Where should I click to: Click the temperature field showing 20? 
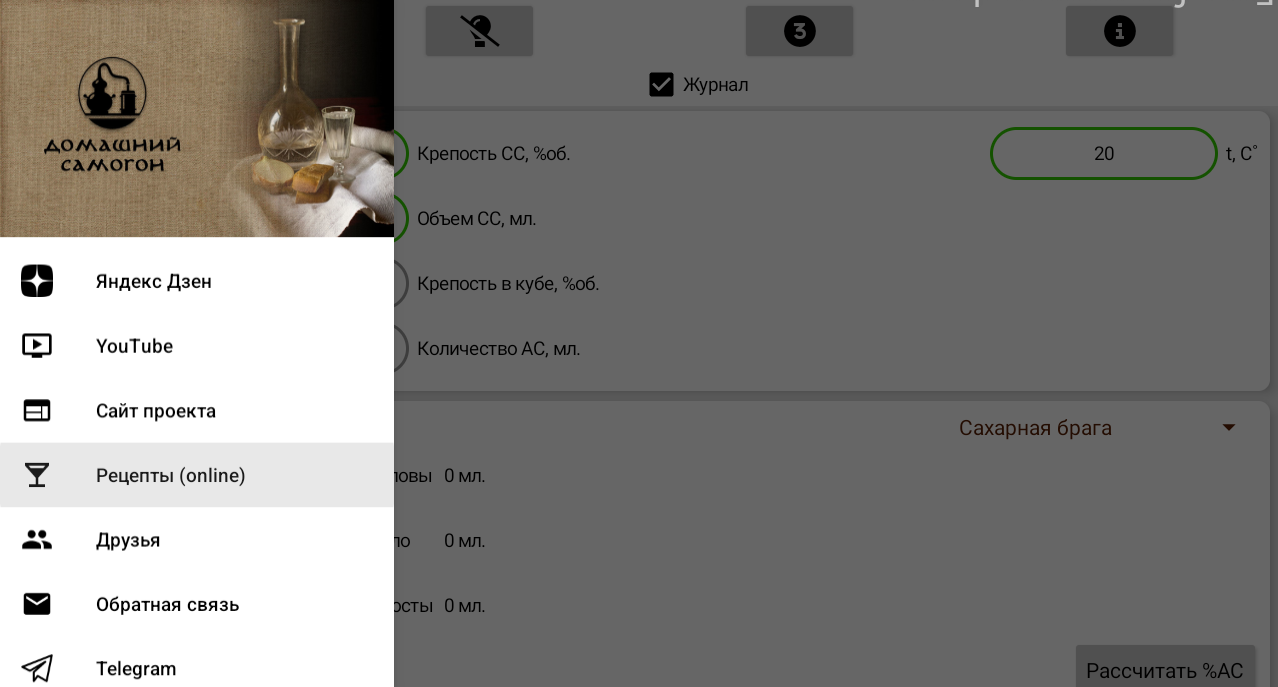pos(1104,153)
